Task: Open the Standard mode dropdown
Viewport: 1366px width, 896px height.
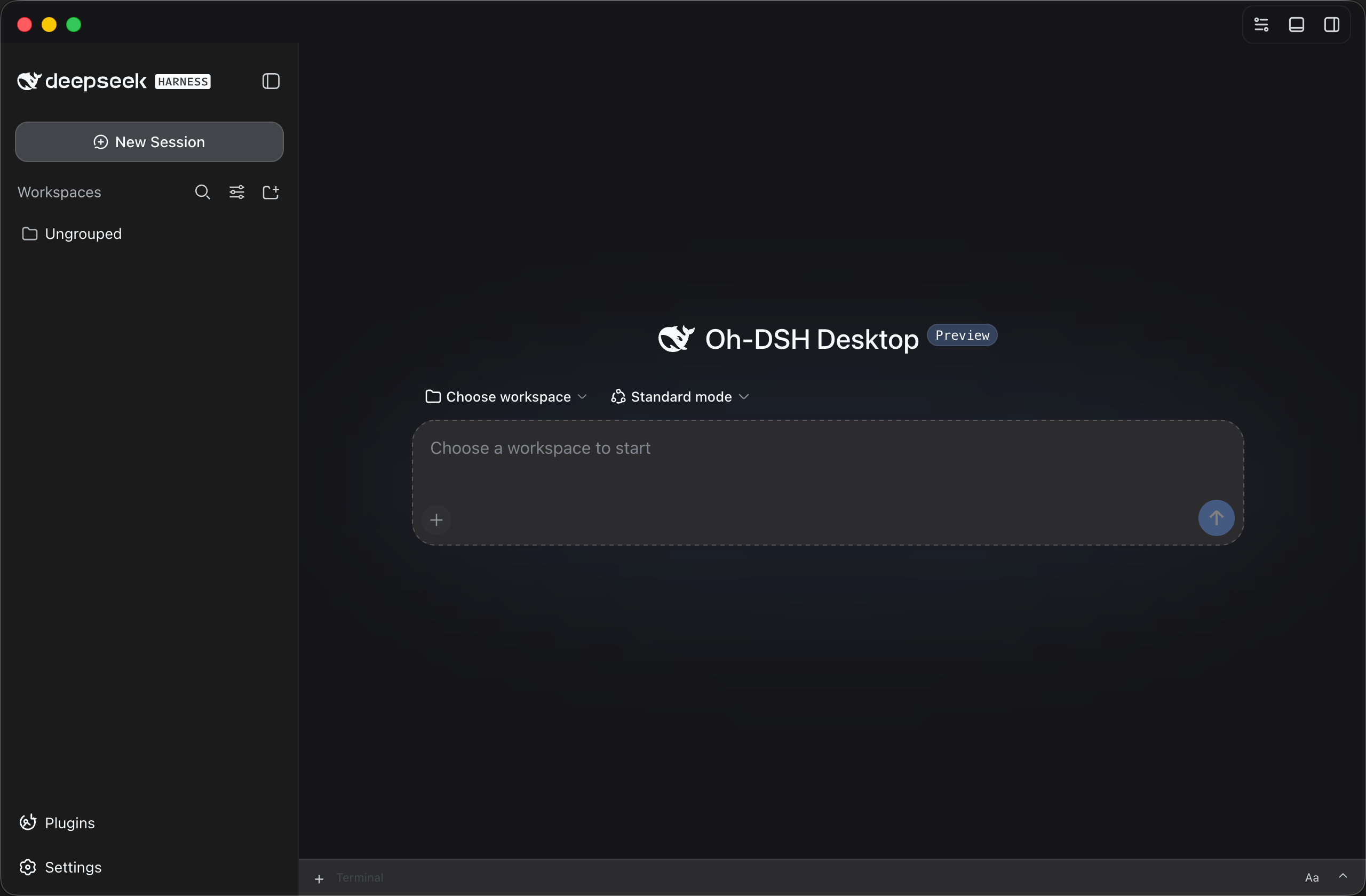Action: pos(680,397)
